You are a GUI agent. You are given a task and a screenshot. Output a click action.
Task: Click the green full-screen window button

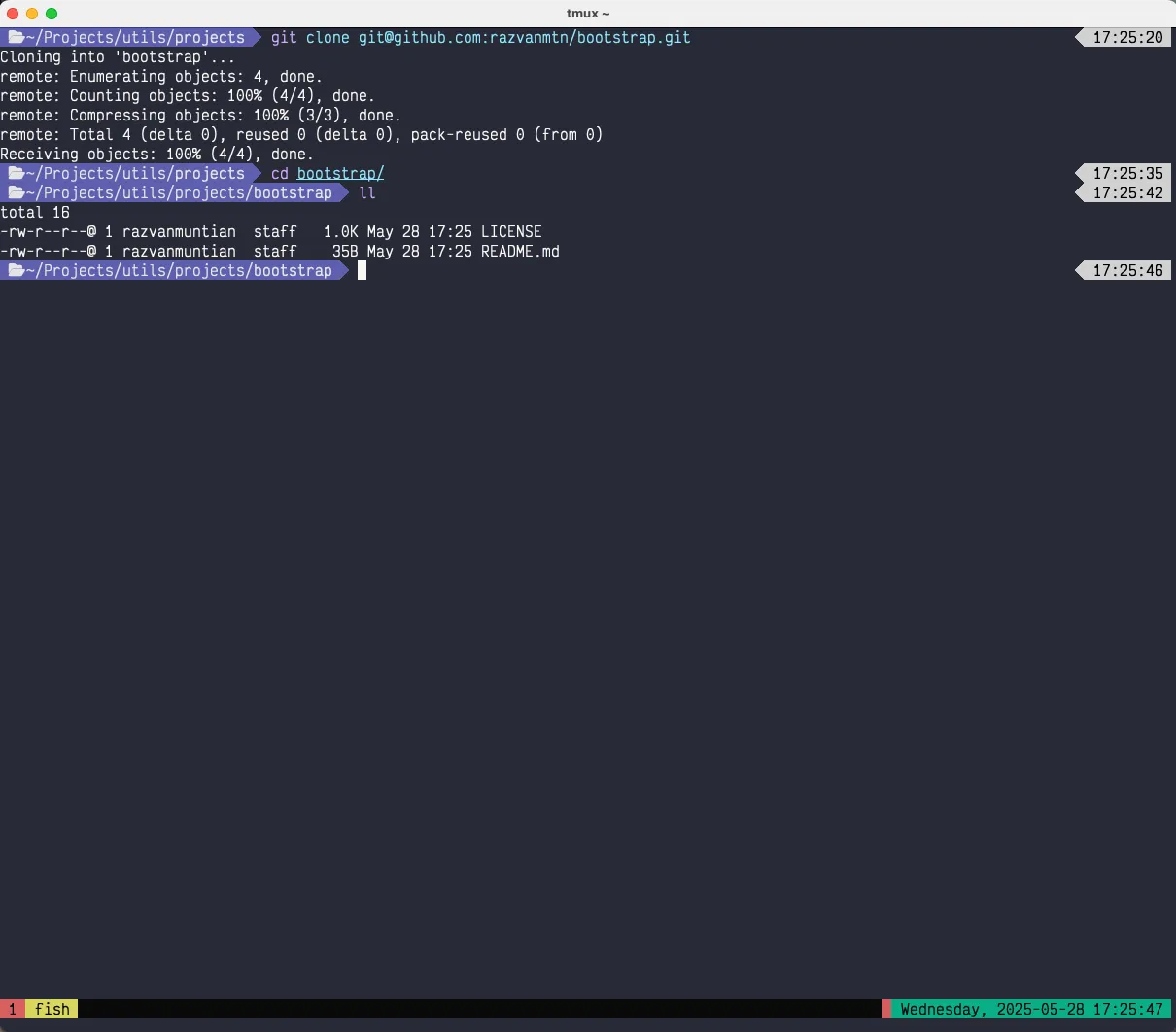pos(52,14)
